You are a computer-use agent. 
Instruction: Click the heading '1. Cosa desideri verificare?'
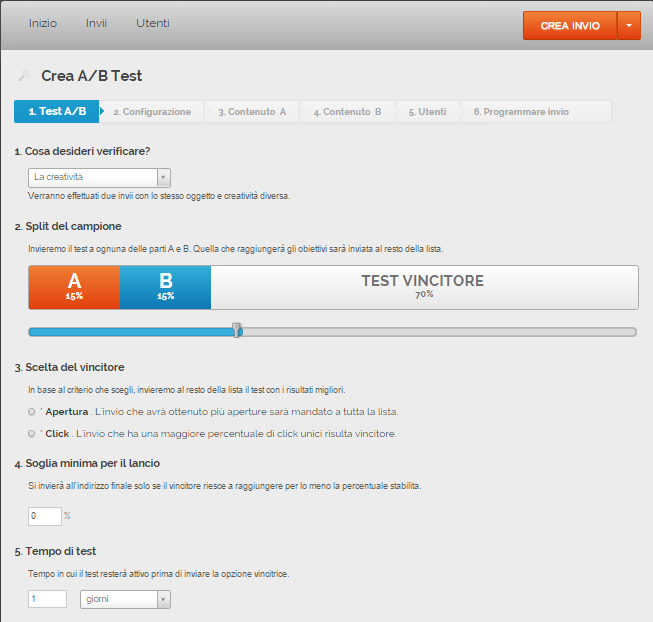82,151
